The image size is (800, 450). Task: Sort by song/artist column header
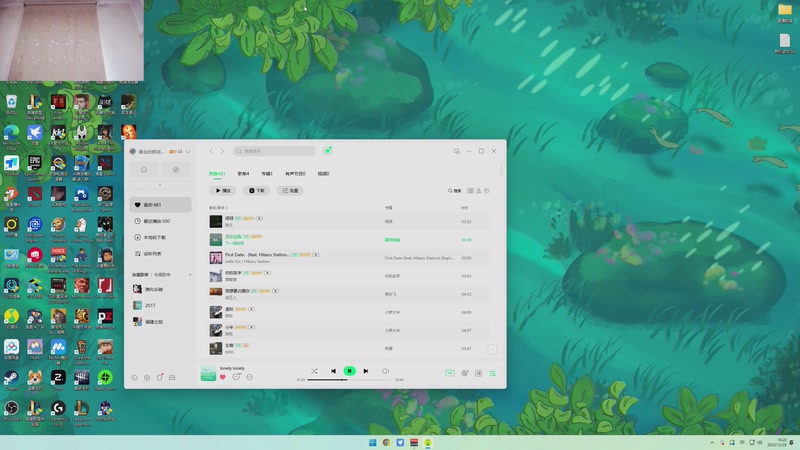(x=218, y=208)
